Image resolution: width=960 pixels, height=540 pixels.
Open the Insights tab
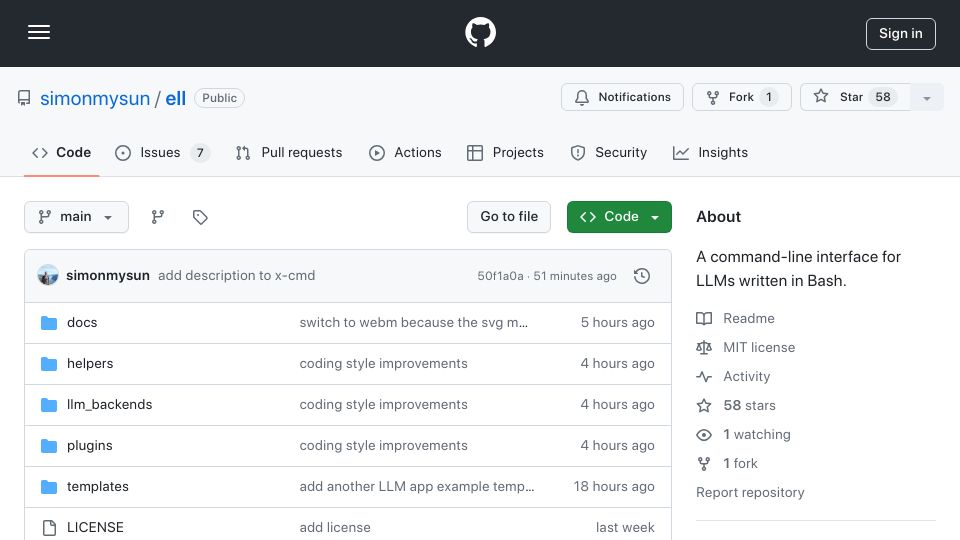710,152
